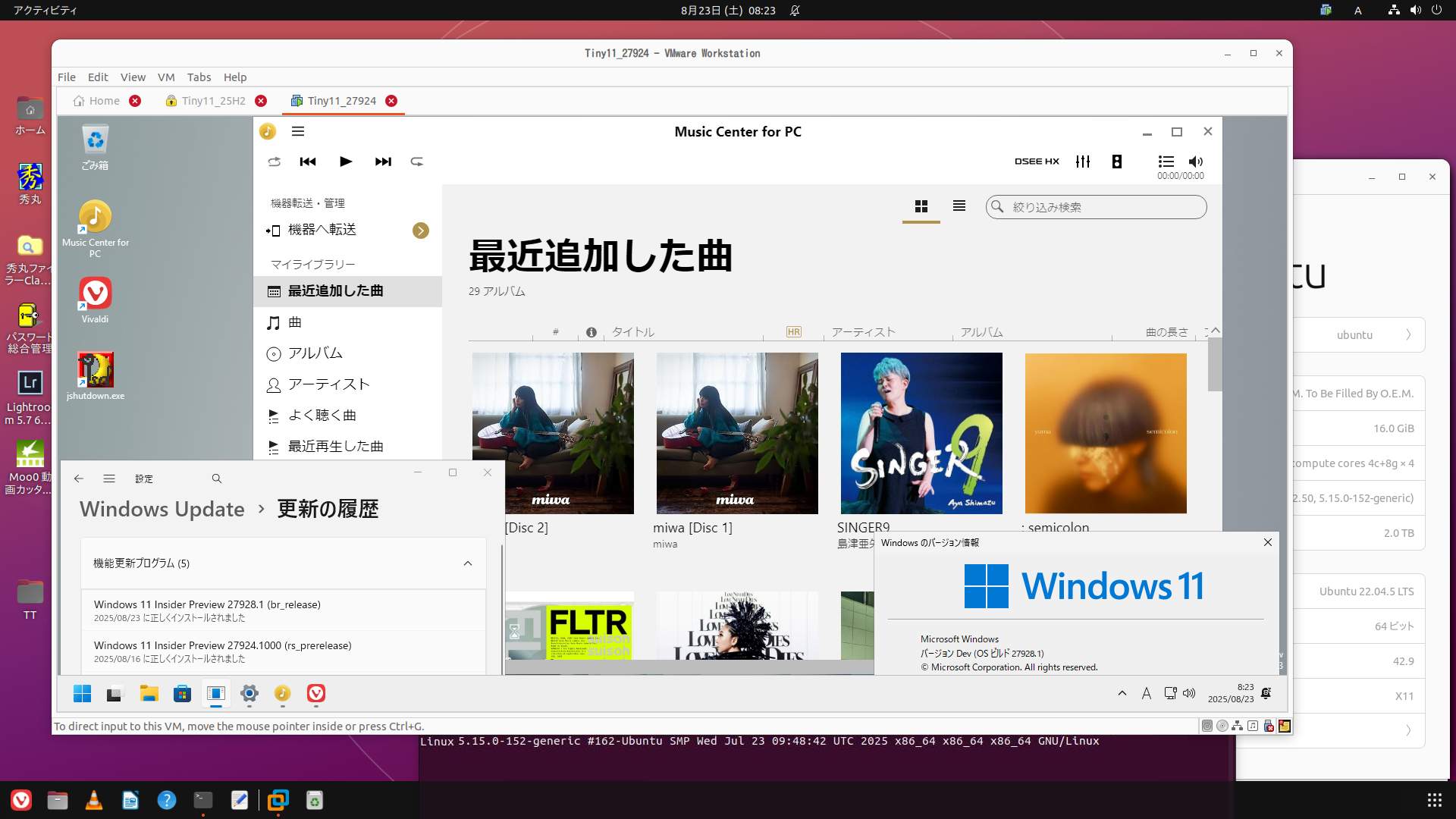
Task: Select Insider Preview 27928.1 (br_release) entry
Action: (x=283, y=610)
